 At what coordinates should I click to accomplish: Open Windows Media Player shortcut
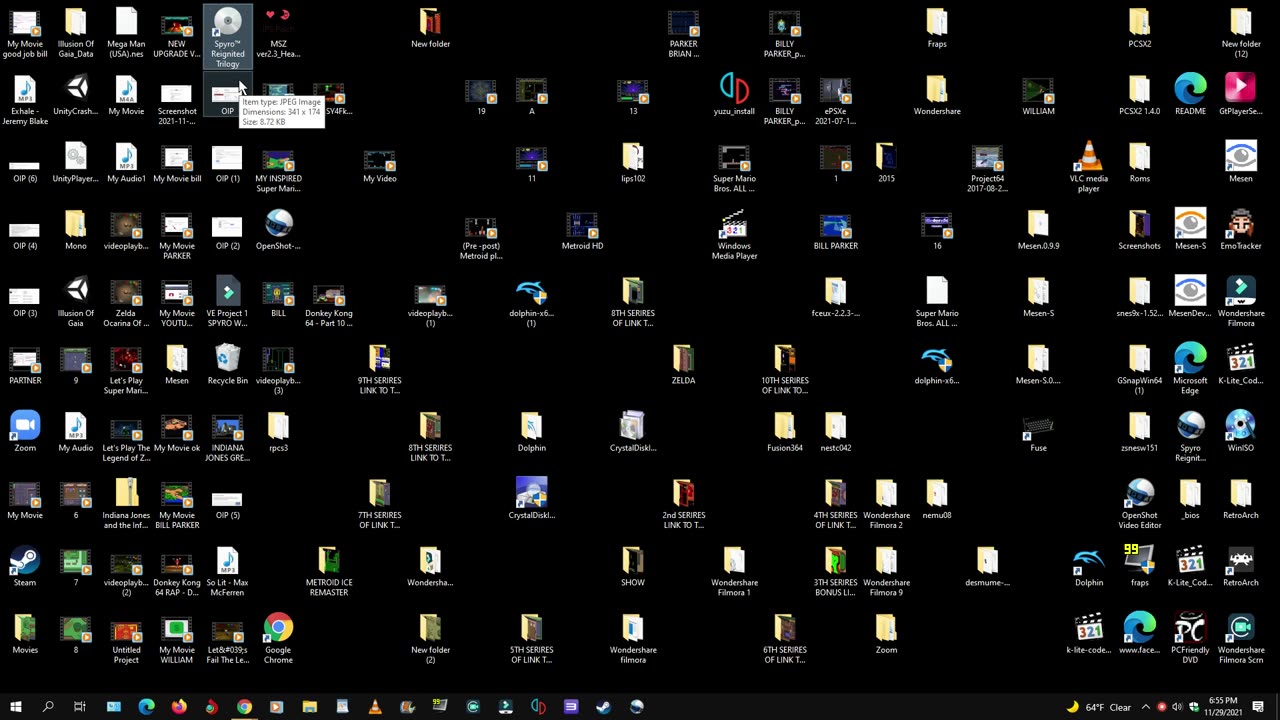pyautogui.click(x=734, y=235)
